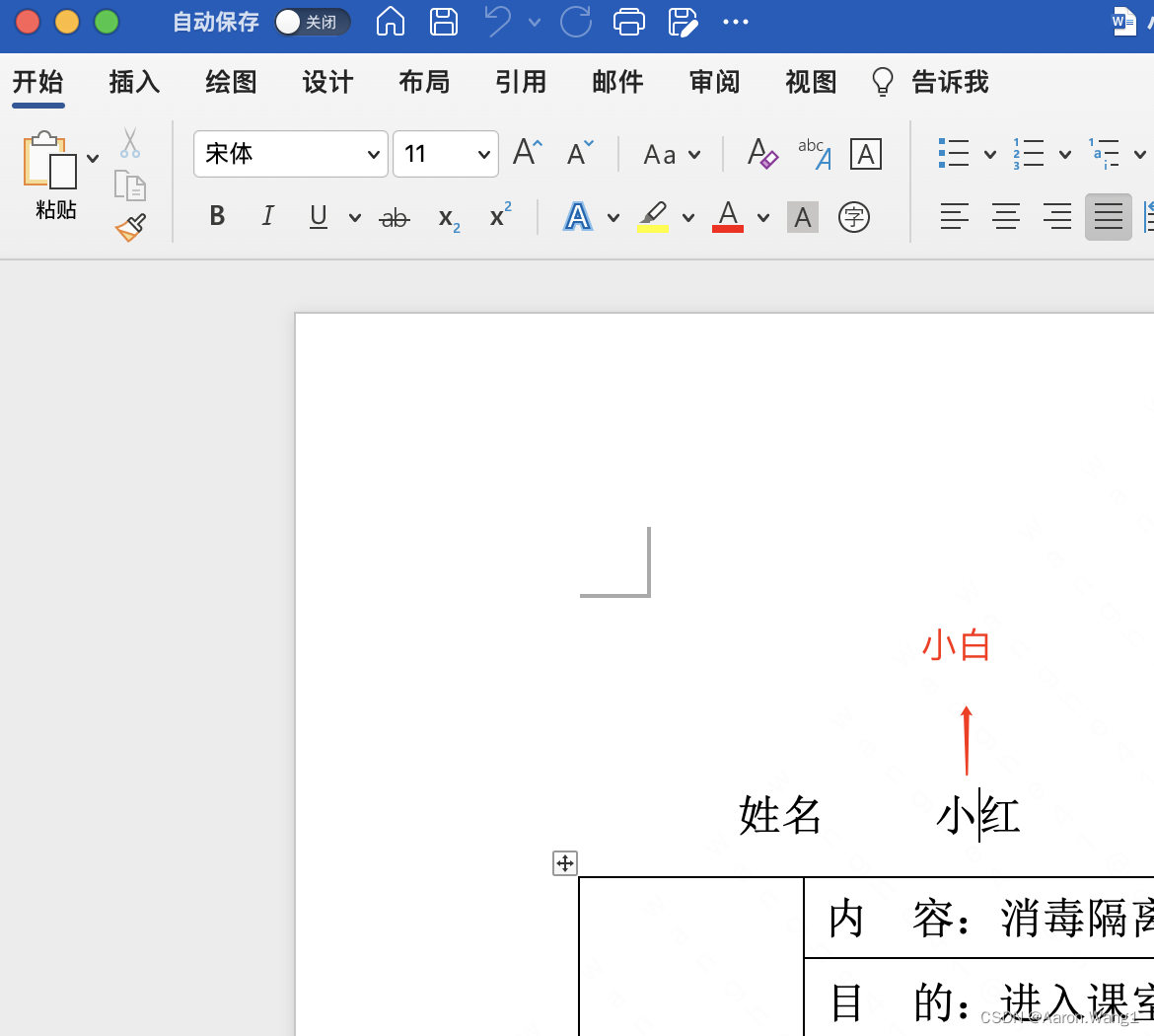Click the table move handle above the table
The image size is (1154, 1036).
click(x=564, y=862)
